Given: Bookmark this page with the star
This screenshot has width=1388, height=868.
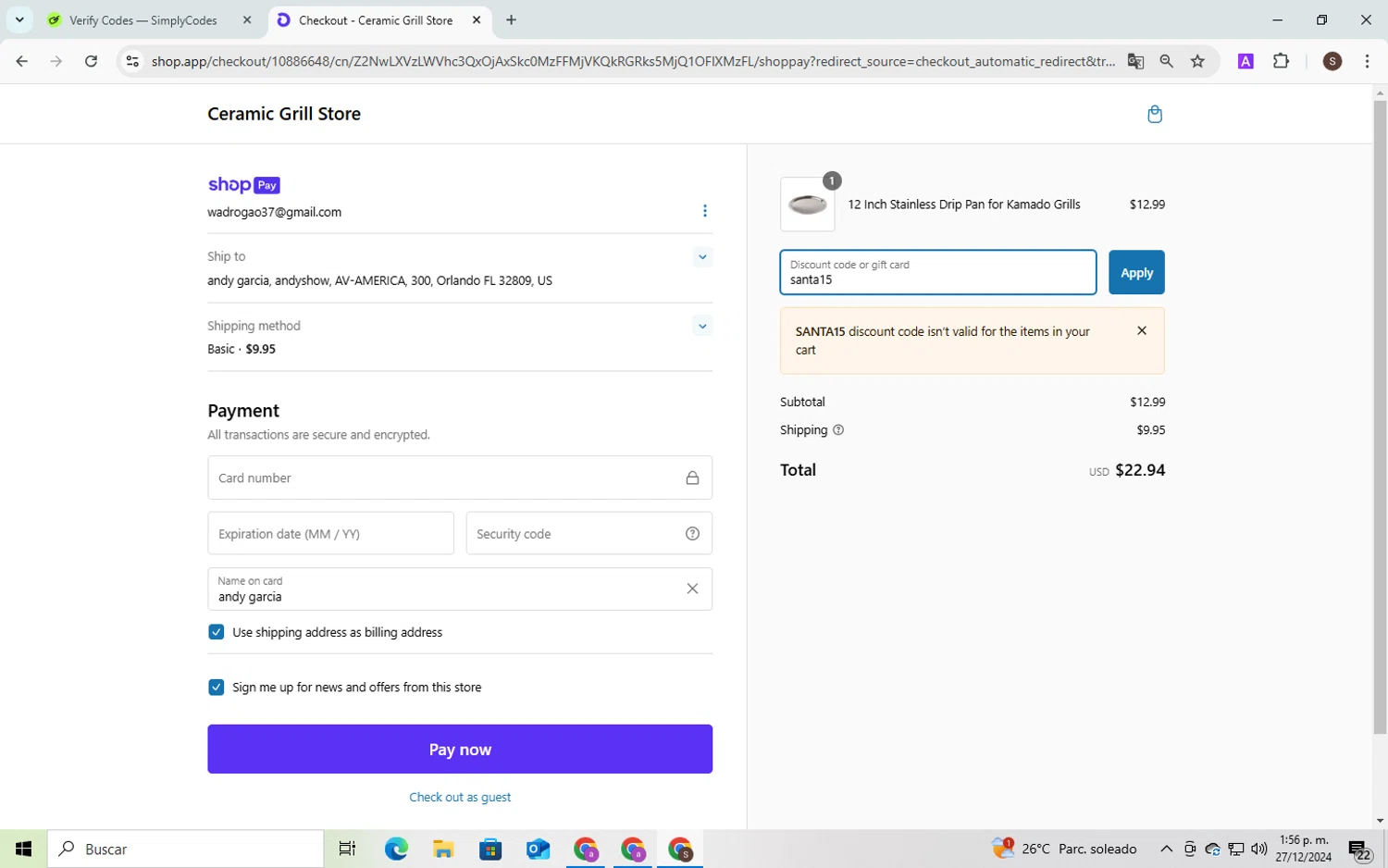Looking at the screenshot, I should pos(1197,61).
